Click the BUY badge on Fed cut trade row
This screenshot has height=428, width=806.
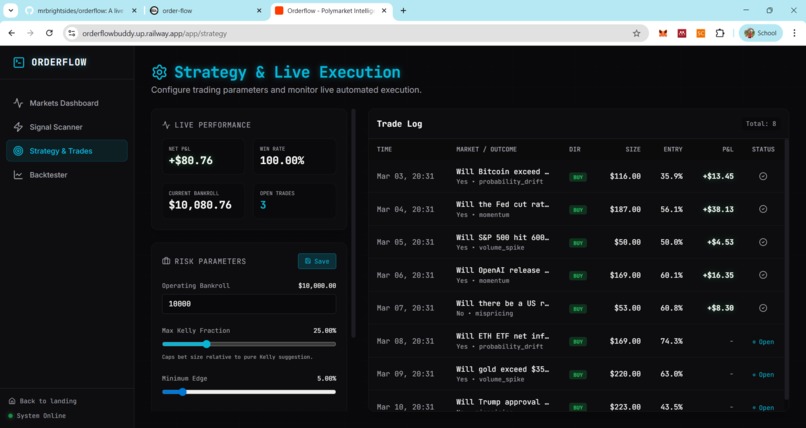click(x=578, y=210)
